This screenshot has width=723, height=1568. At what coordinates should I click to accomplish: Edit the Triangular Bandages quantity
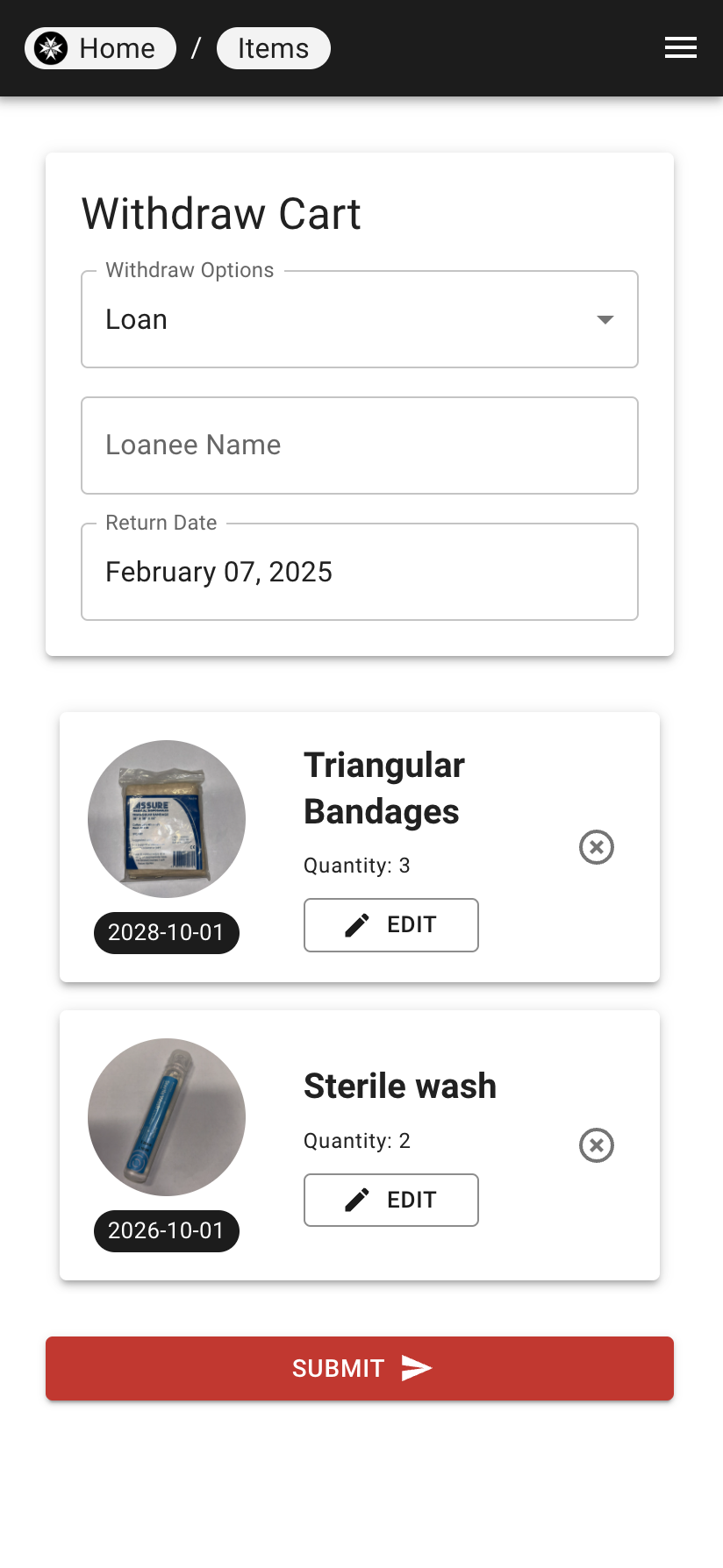(x=391, y=925)
